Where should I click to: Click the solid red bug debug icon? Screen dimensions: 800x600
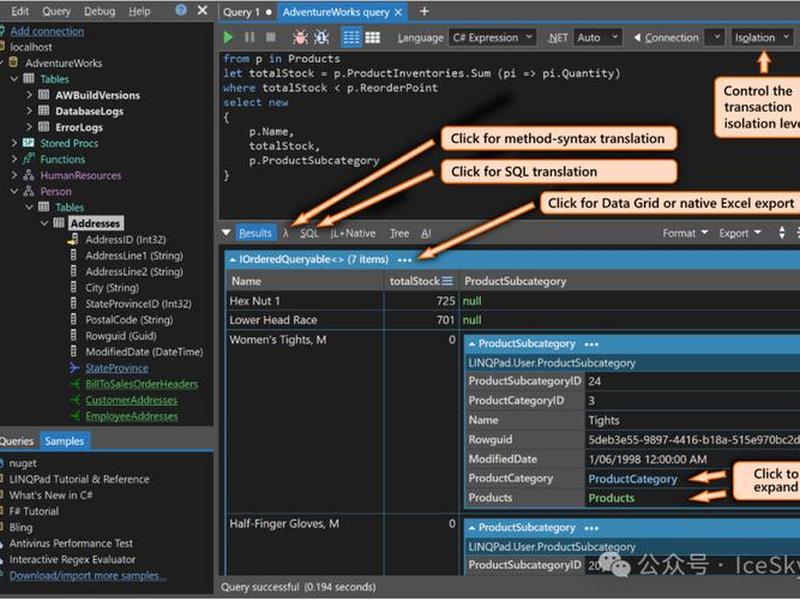click(300, 37)
